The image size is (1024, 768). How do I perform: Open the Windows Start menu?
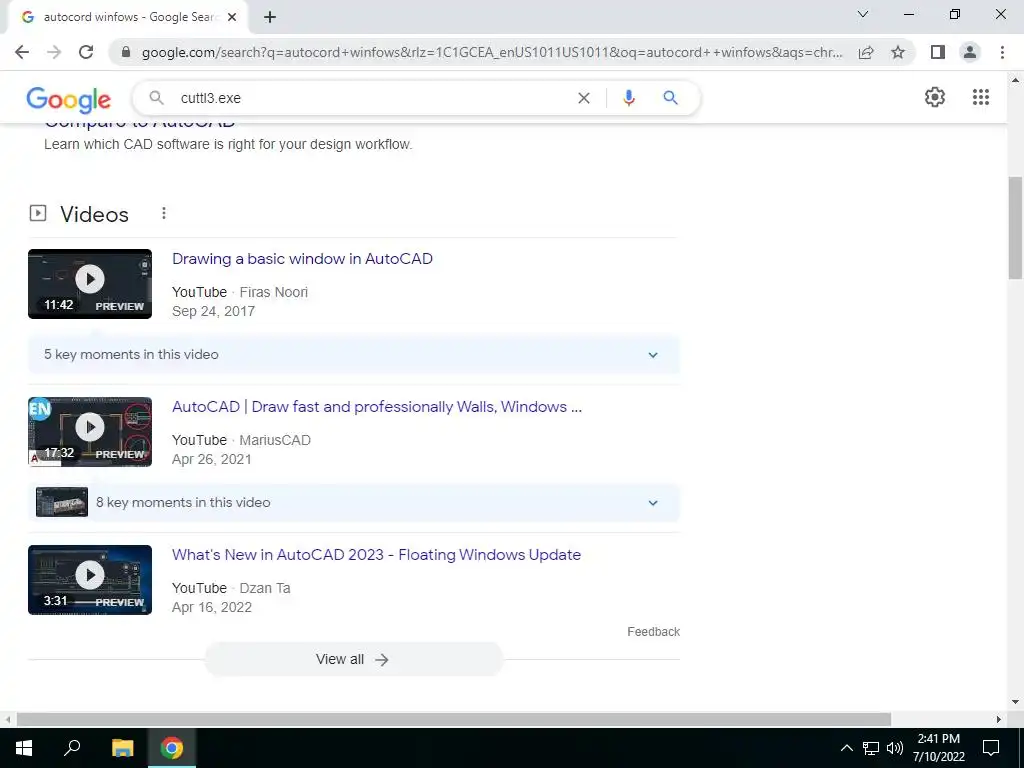[x=24, y=748]
